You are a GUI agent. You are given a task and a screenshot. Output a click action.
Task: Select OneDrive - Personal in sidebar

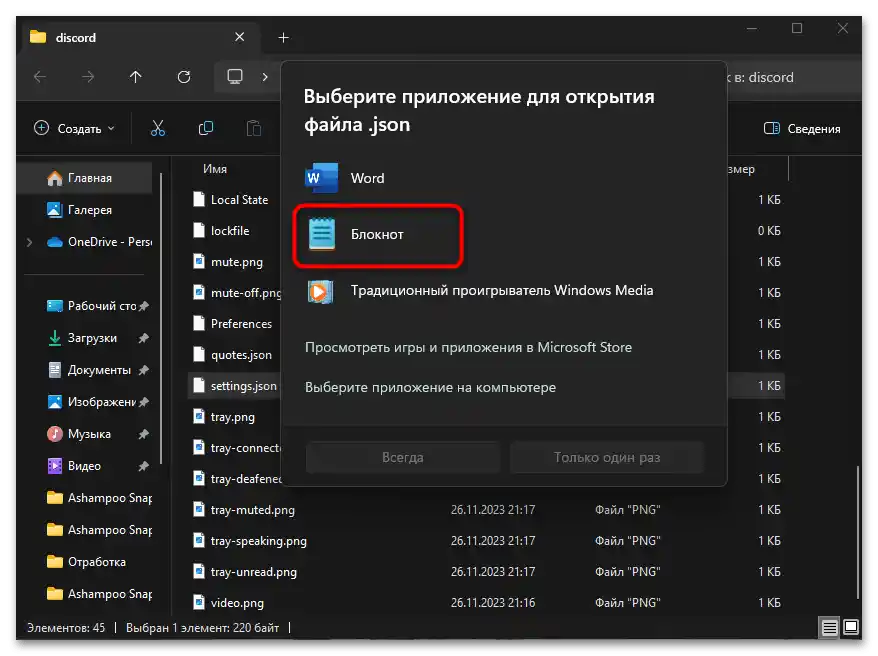(100, 242)
